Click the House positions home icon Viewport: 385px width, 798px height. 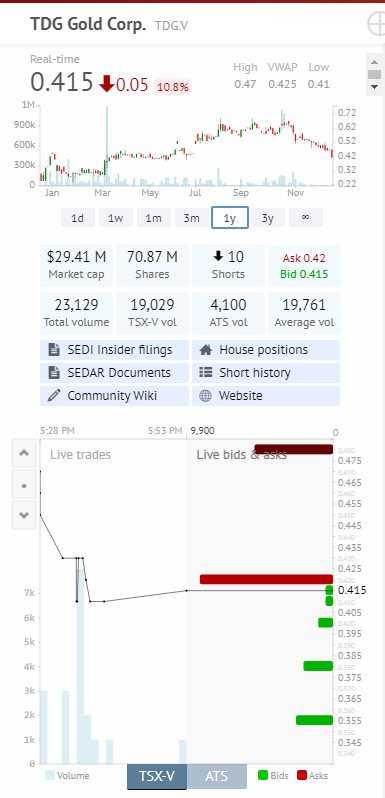tap(205, 350)
